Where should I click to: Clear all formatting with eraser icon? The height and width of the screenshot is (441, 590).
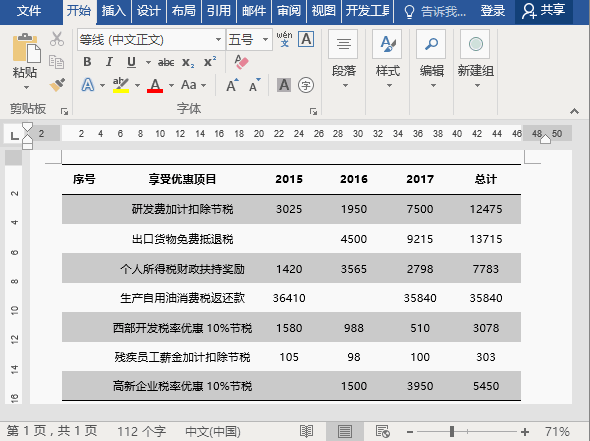point(241,62)
